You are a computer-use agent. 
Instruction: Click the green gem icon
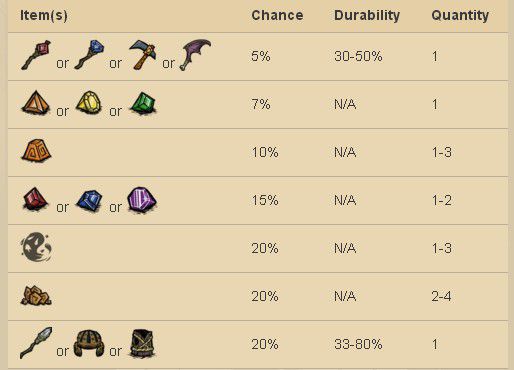pos(143,103)
